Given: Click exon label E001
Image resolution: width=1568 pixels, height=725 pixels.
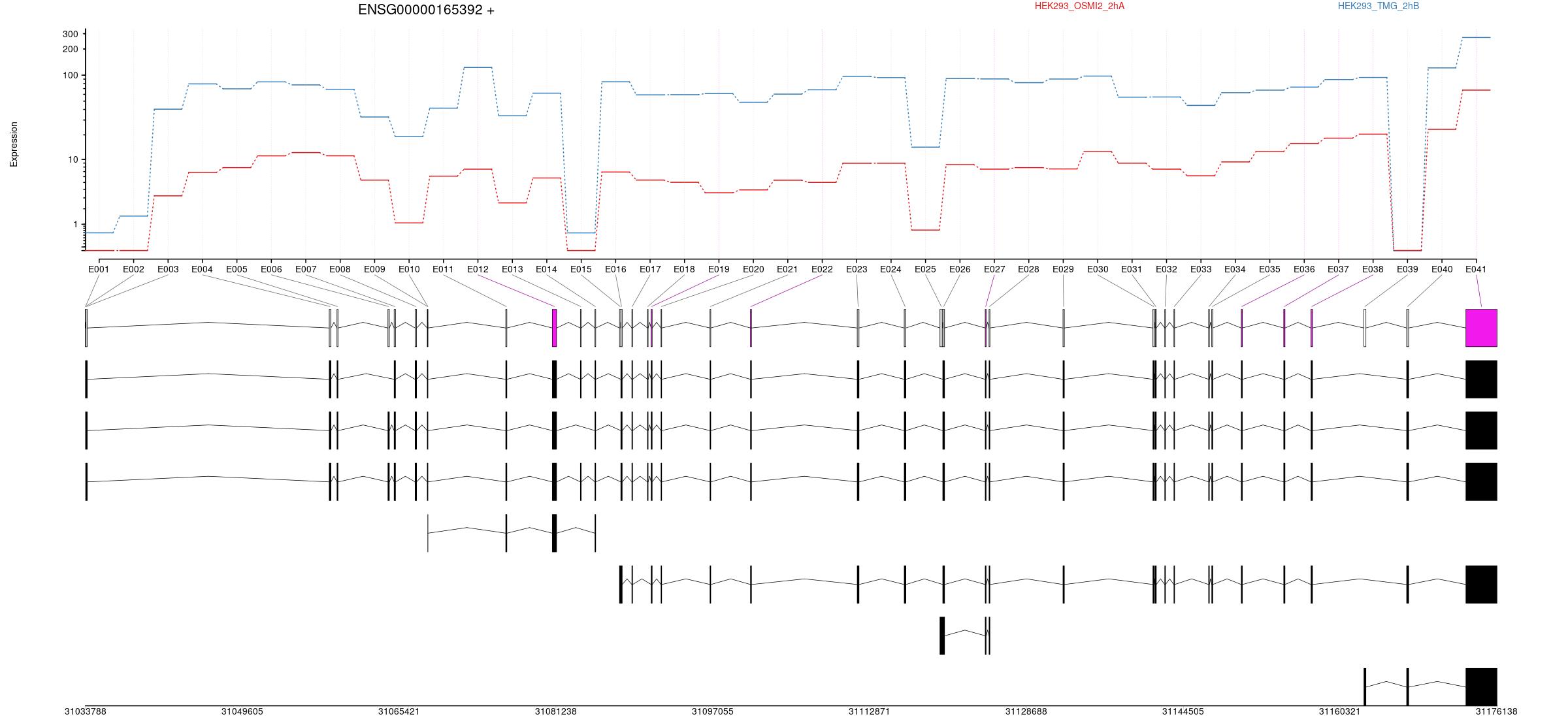Looking at the screenshot, I should coord(99,269).
